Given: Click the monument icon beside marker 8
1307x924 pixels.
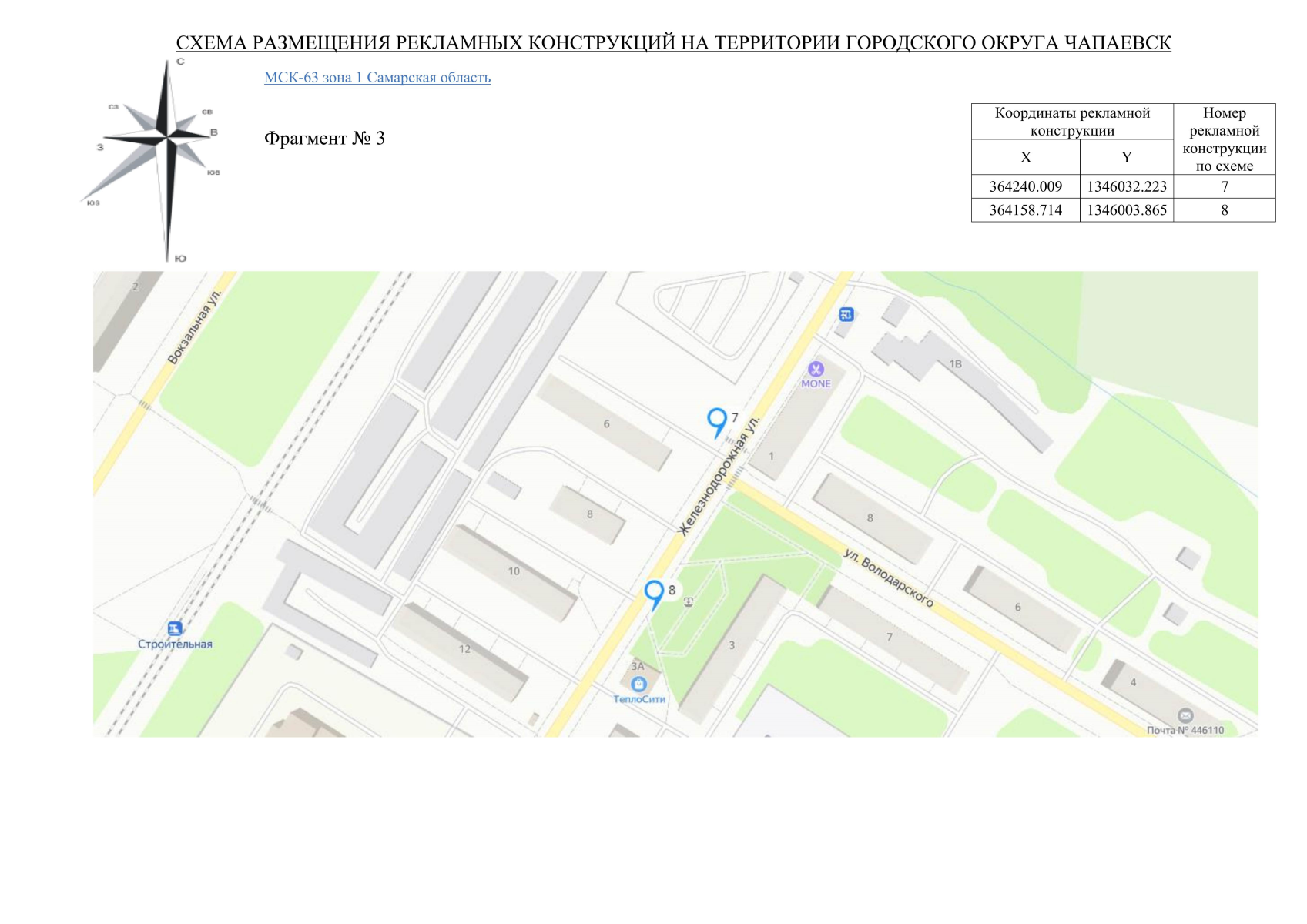Looking at the screenshot, I should click(x=688, y=601).
